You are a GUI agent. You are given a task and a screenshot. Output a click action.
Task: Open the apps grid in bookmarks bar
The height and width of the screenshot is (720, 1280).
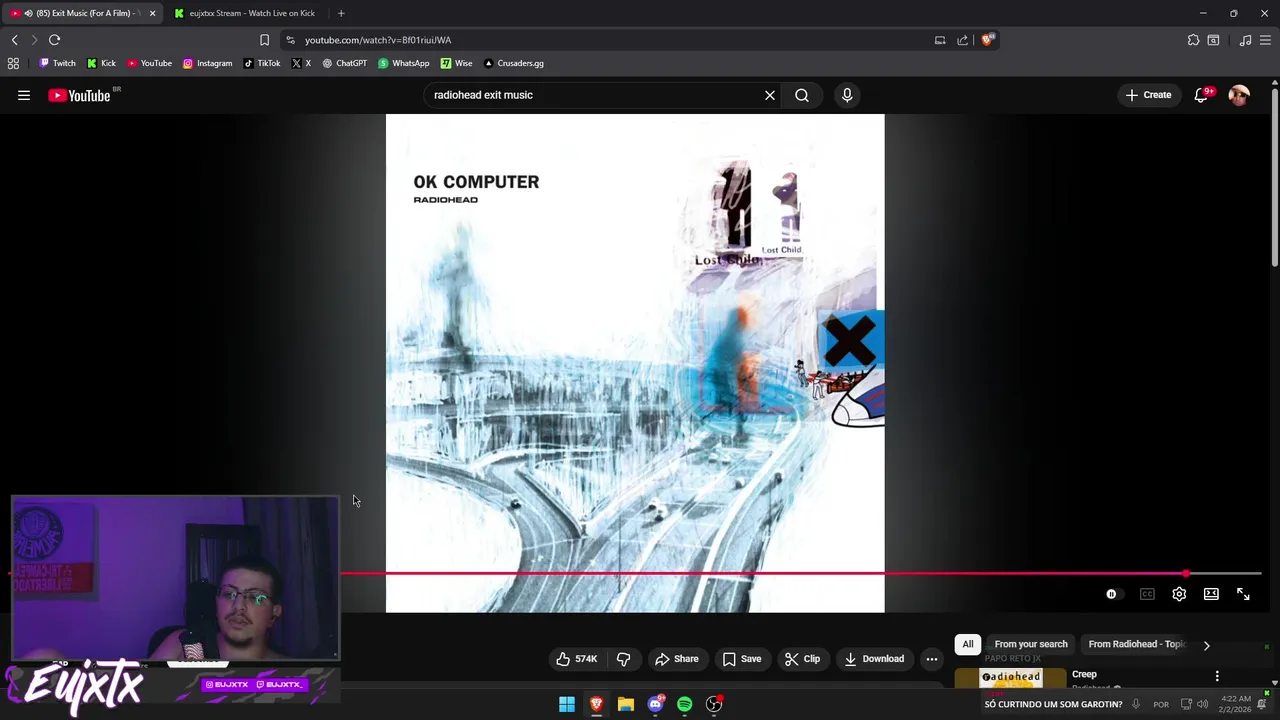point(13,63)
